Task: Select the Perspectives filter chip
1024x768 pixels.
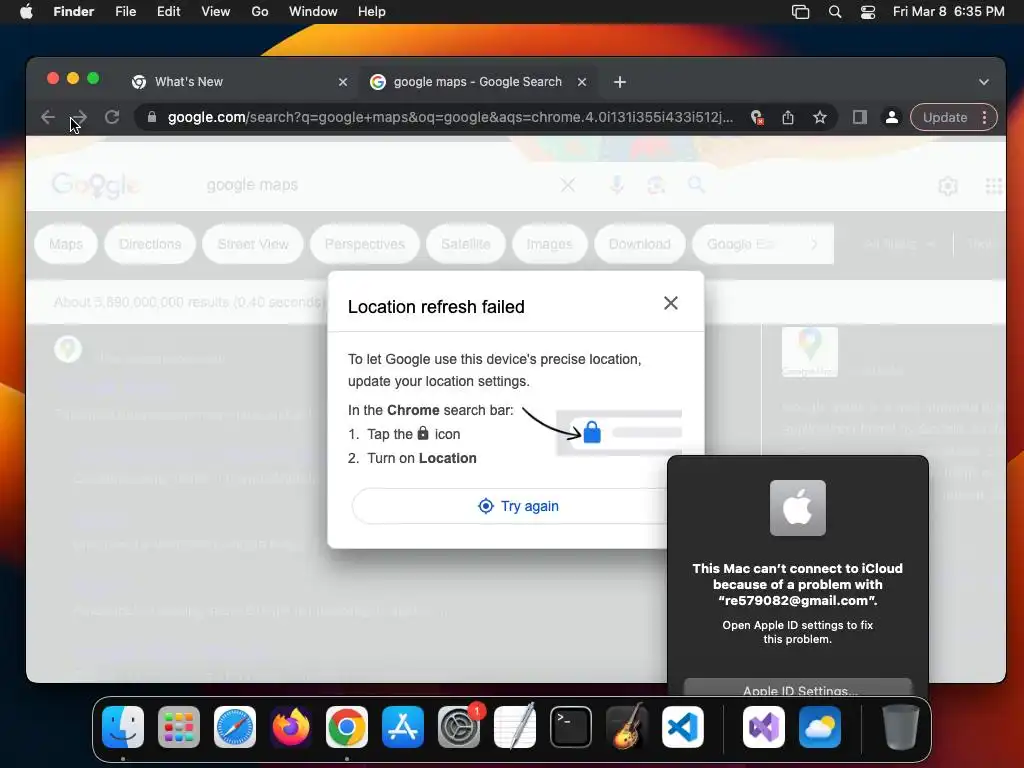Action: click(x=364, y=244)
